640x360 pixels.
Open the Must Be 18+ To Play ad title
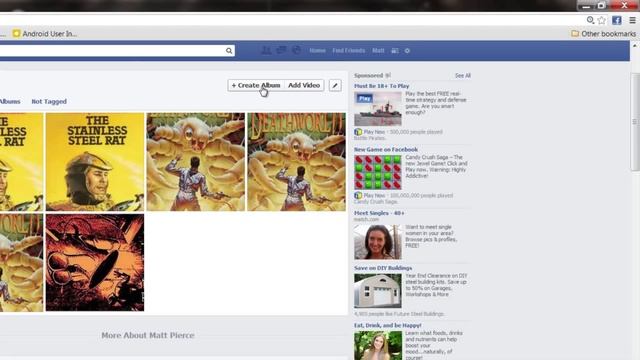point(382,86)
